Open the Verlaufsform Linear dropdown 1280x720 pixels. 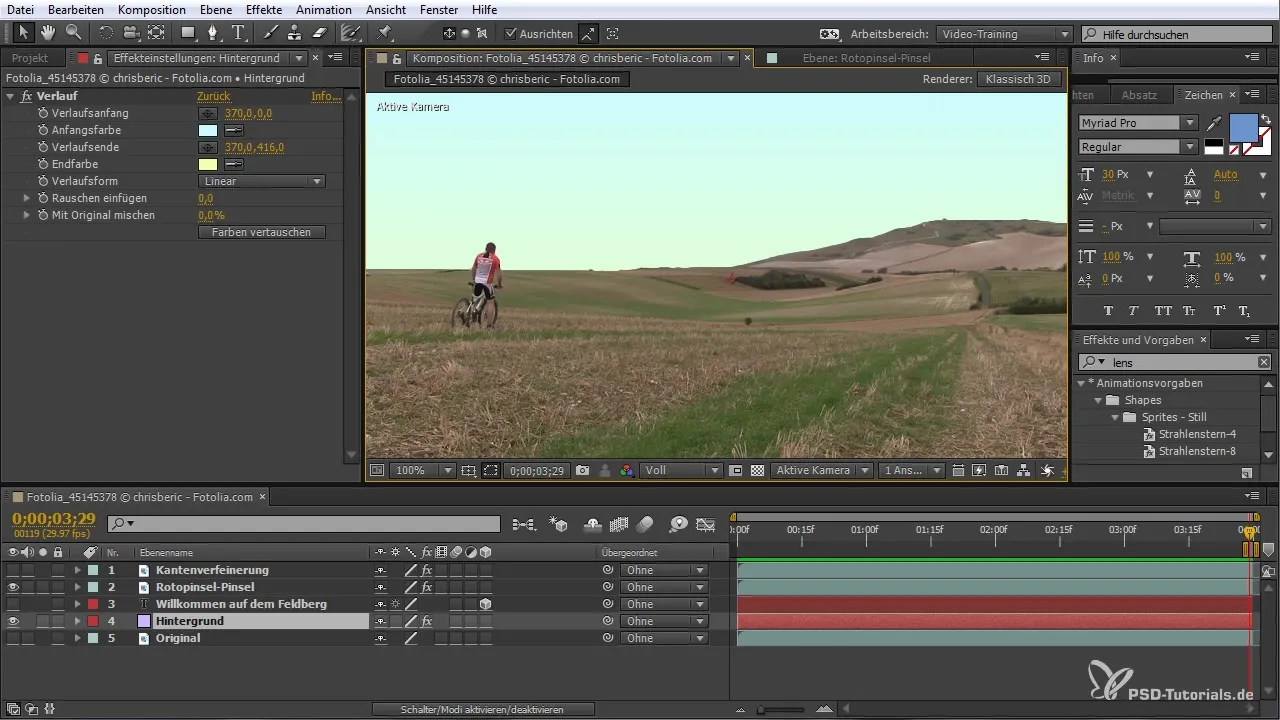[x=262, y=182]
